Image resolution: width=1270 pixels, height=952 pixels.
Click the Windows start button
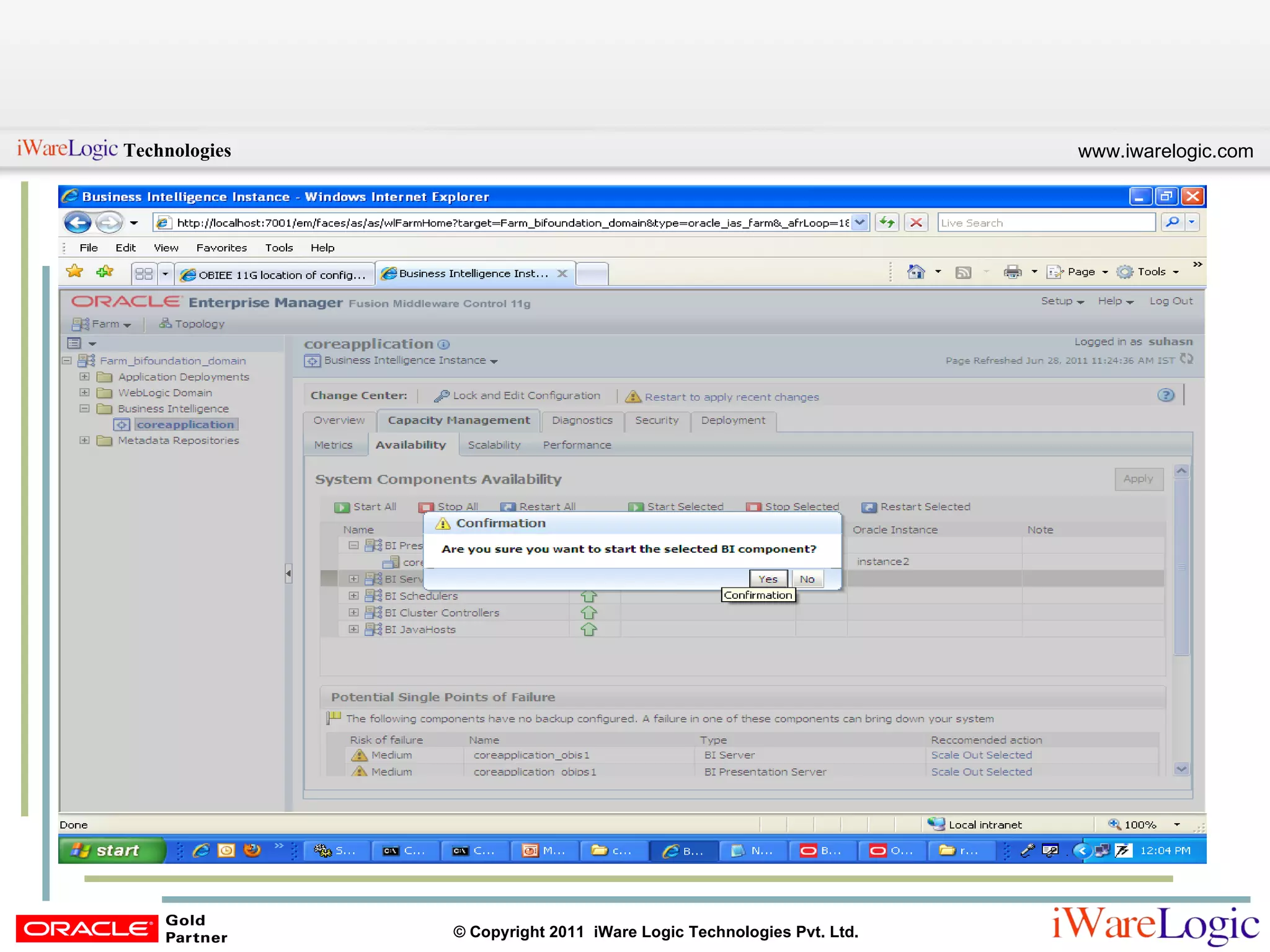(112, 850)
